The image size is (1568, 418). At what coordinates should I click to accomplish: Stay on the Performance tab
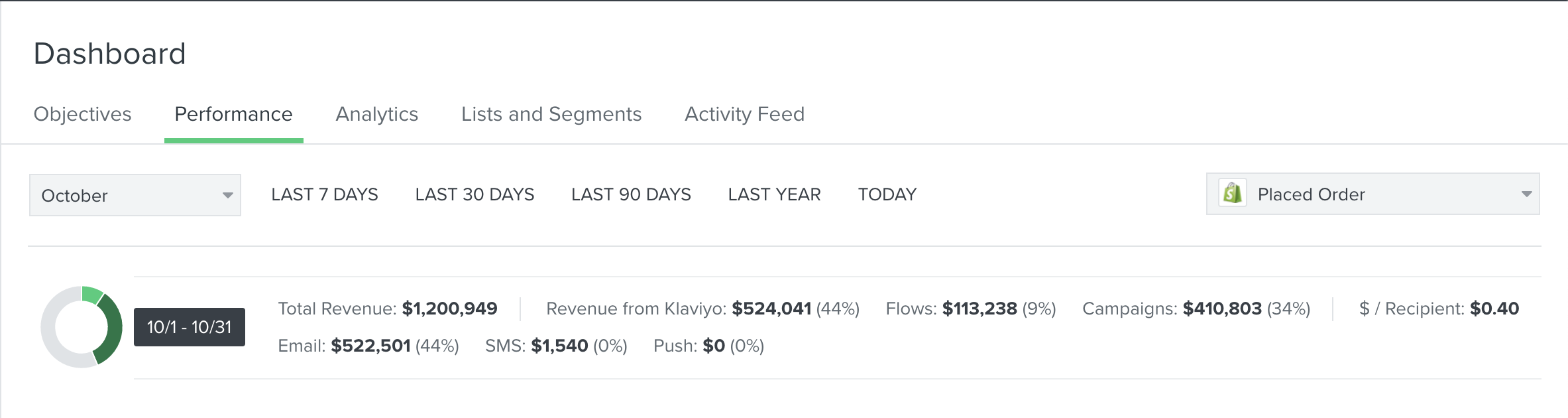[x=233, y=114]
